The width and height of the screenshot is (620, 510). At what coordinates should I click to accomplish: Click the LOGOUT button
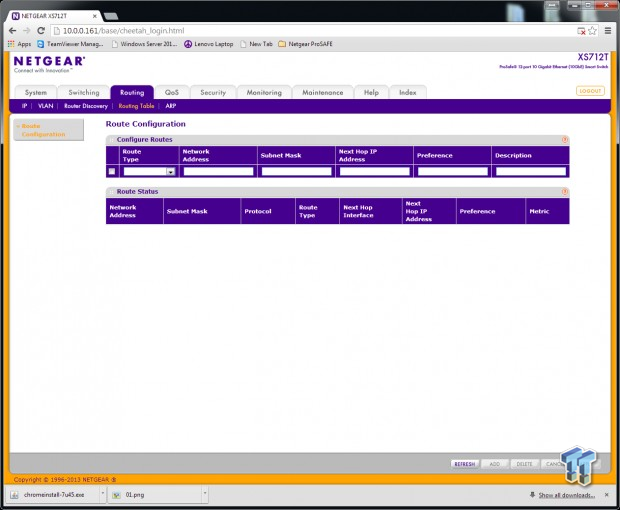point(590,91)
